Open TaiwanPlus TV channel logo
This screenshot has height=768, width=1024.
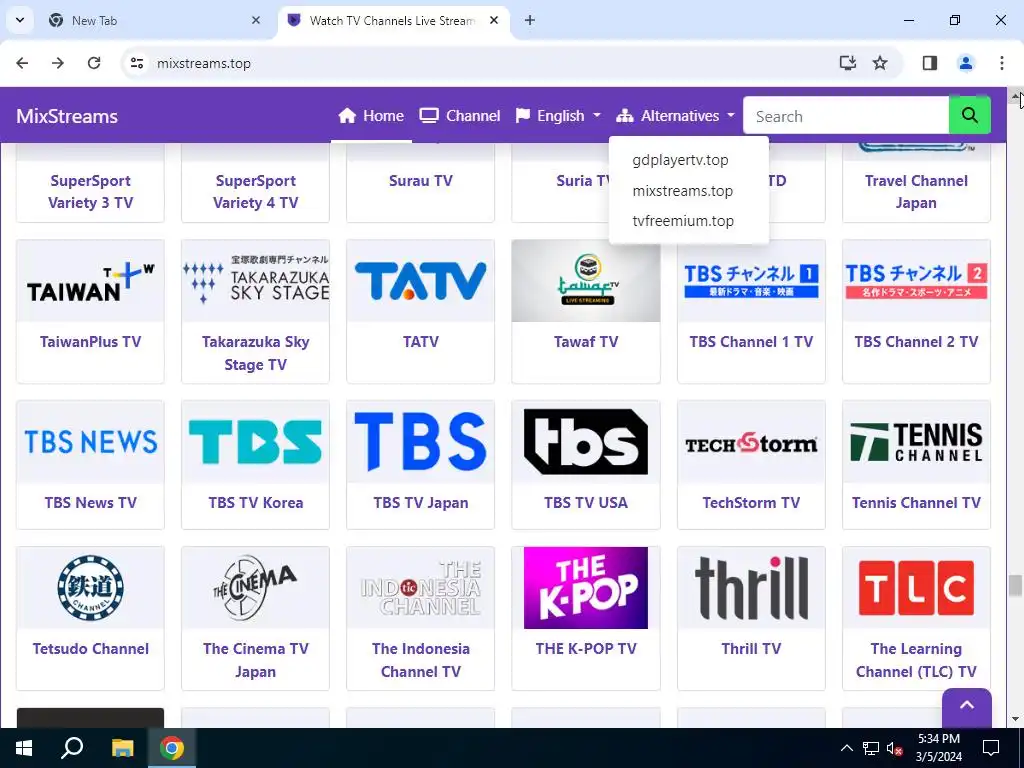coord(90,281)
